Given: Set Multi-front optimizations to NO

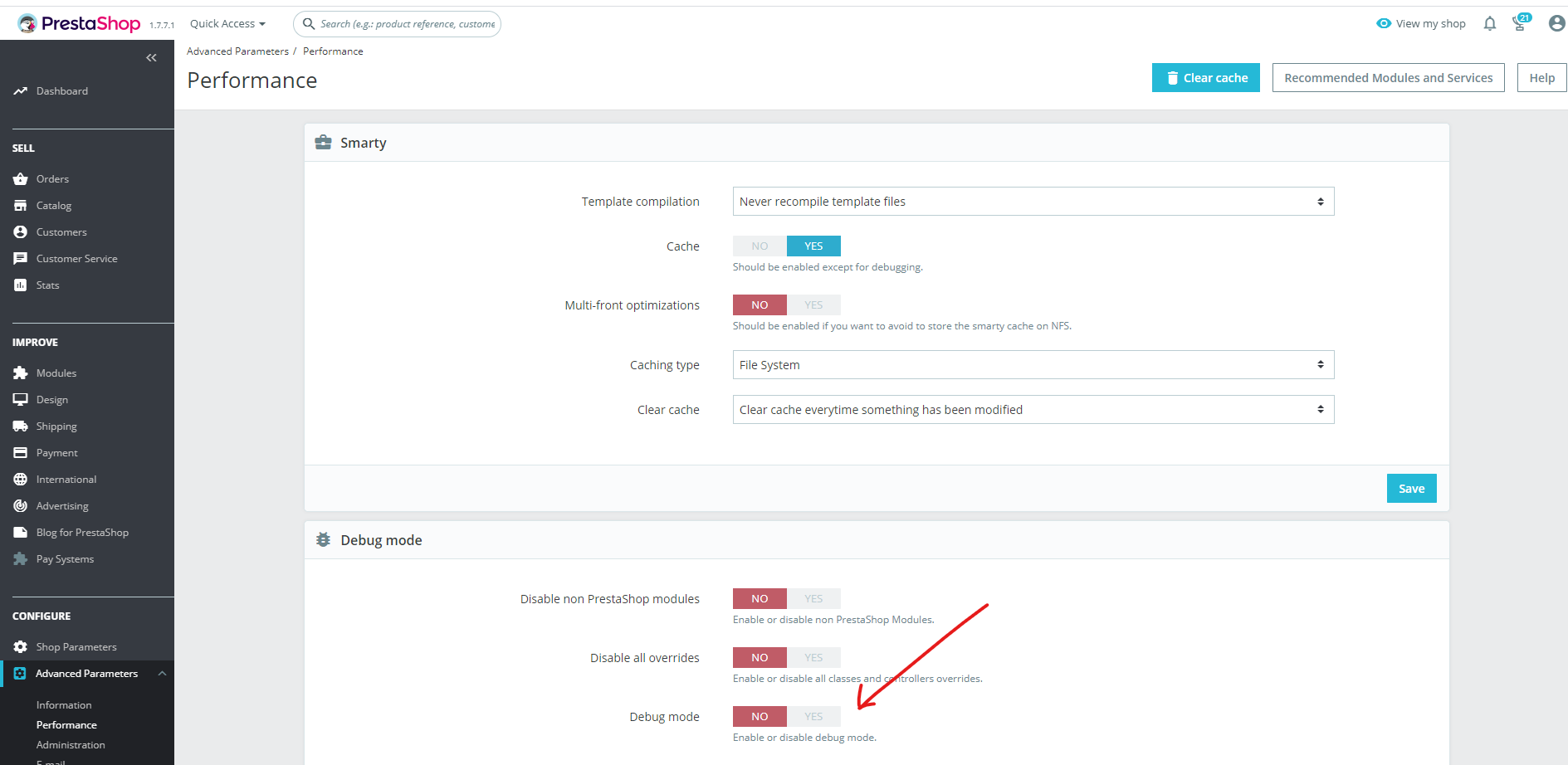Looking at the screenshot, I should click(760, 305).
